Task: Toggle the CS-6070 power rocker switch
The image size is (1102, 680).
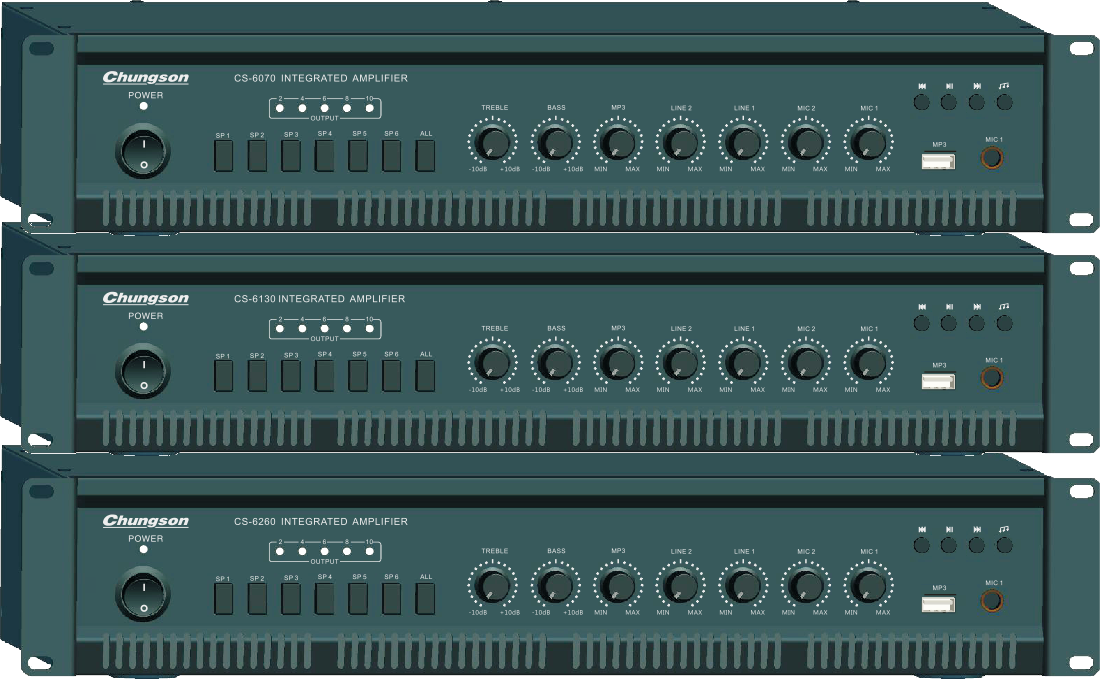Action: (143, 152)
